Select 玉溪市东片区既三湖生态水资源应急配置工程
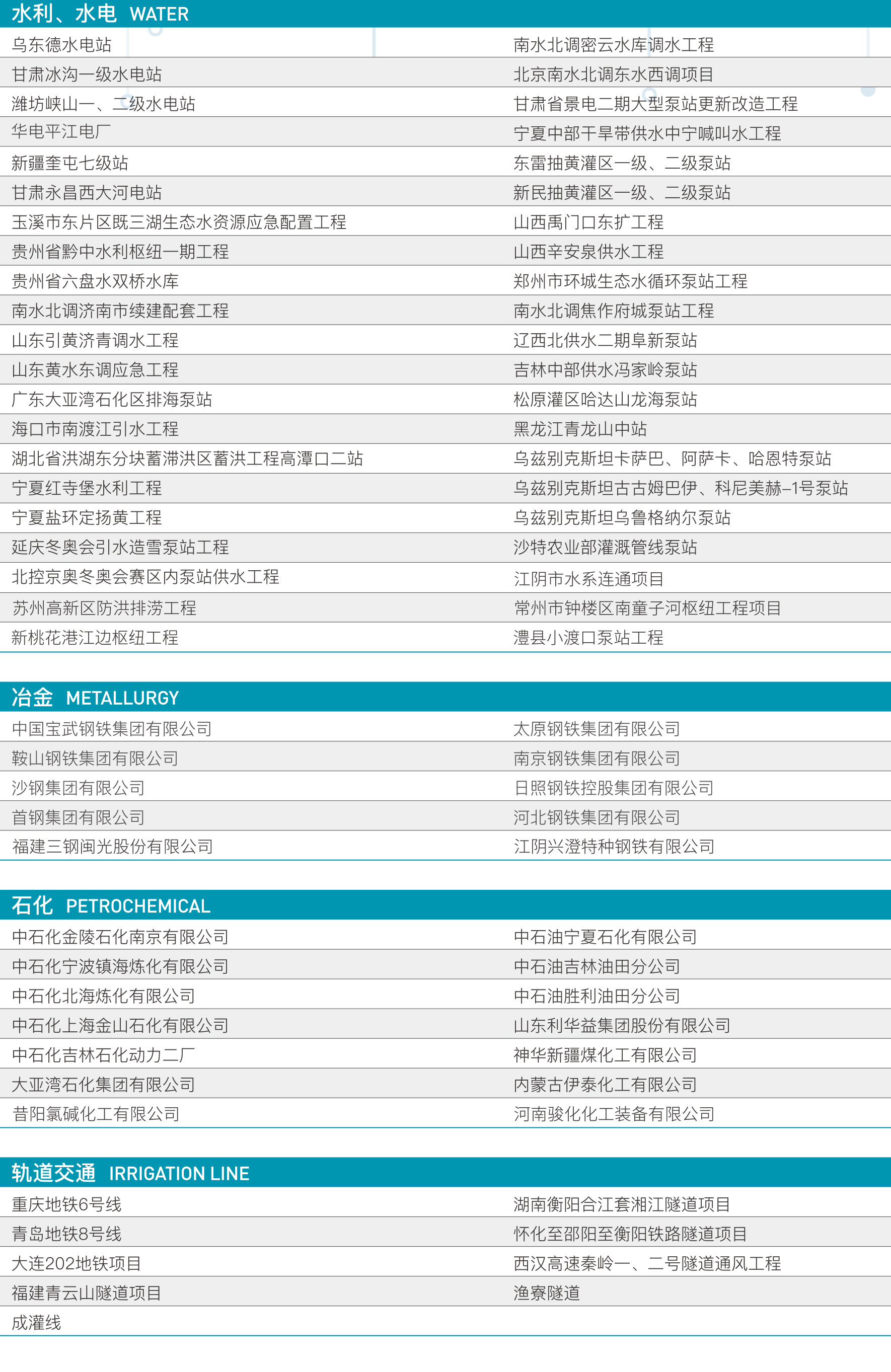Image resolution: width=891 pixels, height=1372 pixels. pyautogui.click(x=179, y=222)
